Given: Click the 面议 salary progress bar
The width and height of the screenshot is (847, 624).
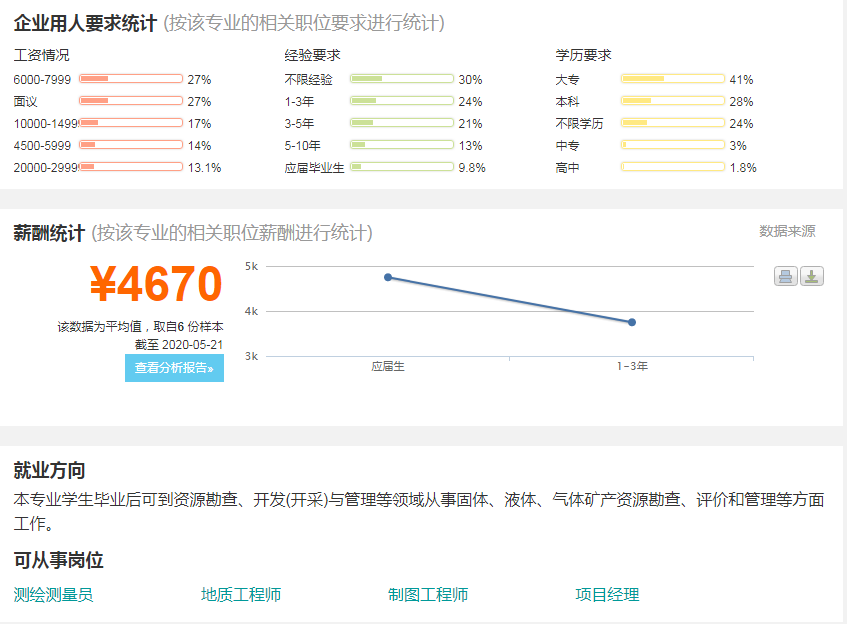Looking at the screenshot, I should pos(131,101).
